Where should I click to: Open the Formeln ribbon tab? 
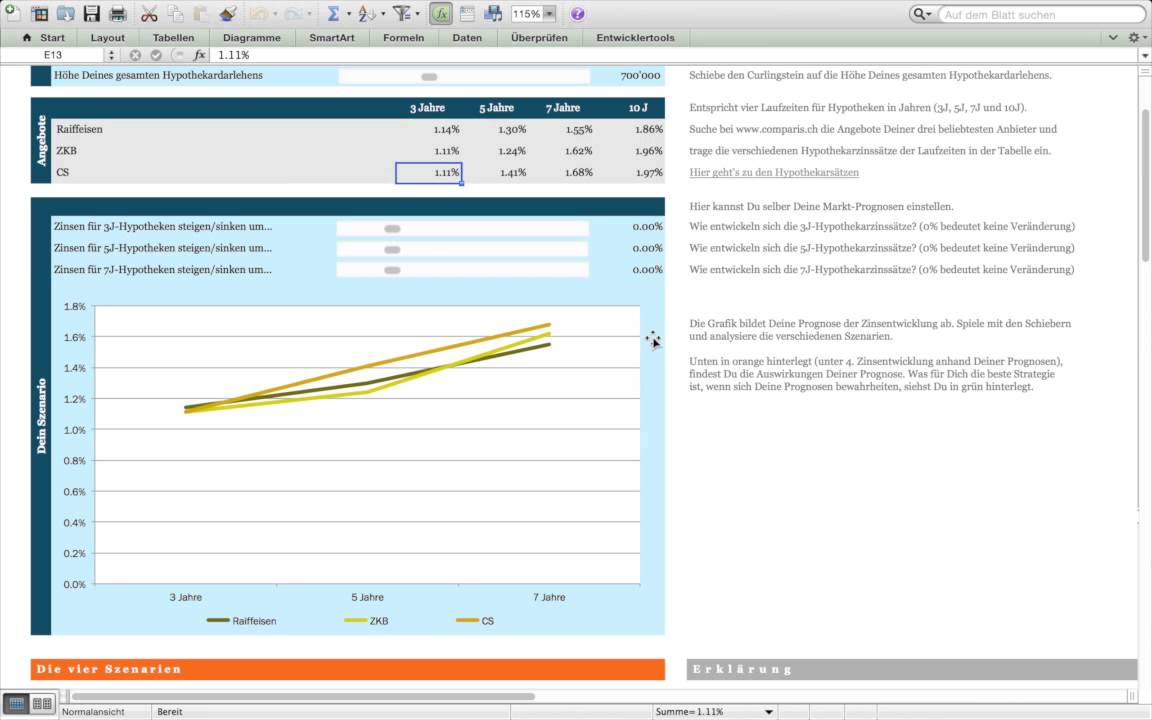[403, 37]
